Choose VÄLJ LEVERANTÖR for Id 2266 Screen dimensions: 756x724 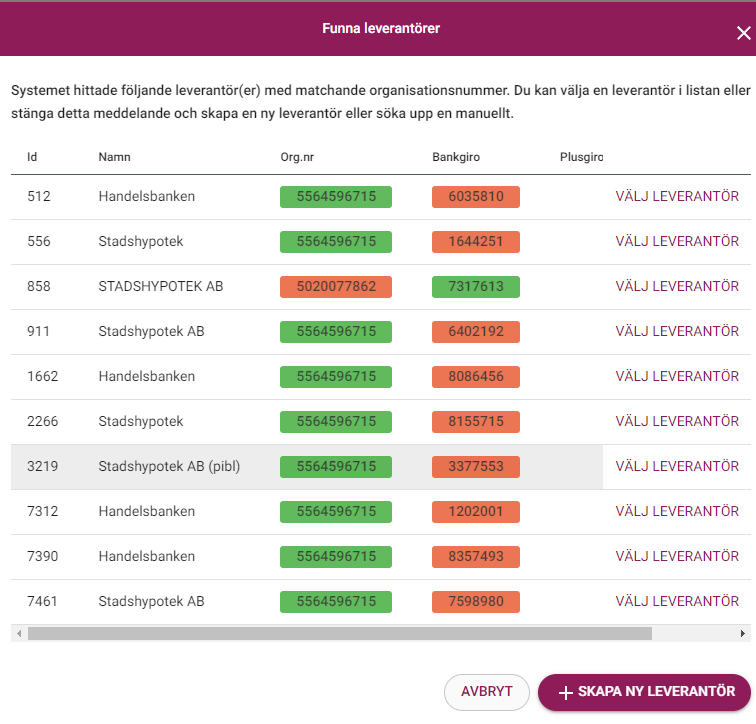click(676, 421)
